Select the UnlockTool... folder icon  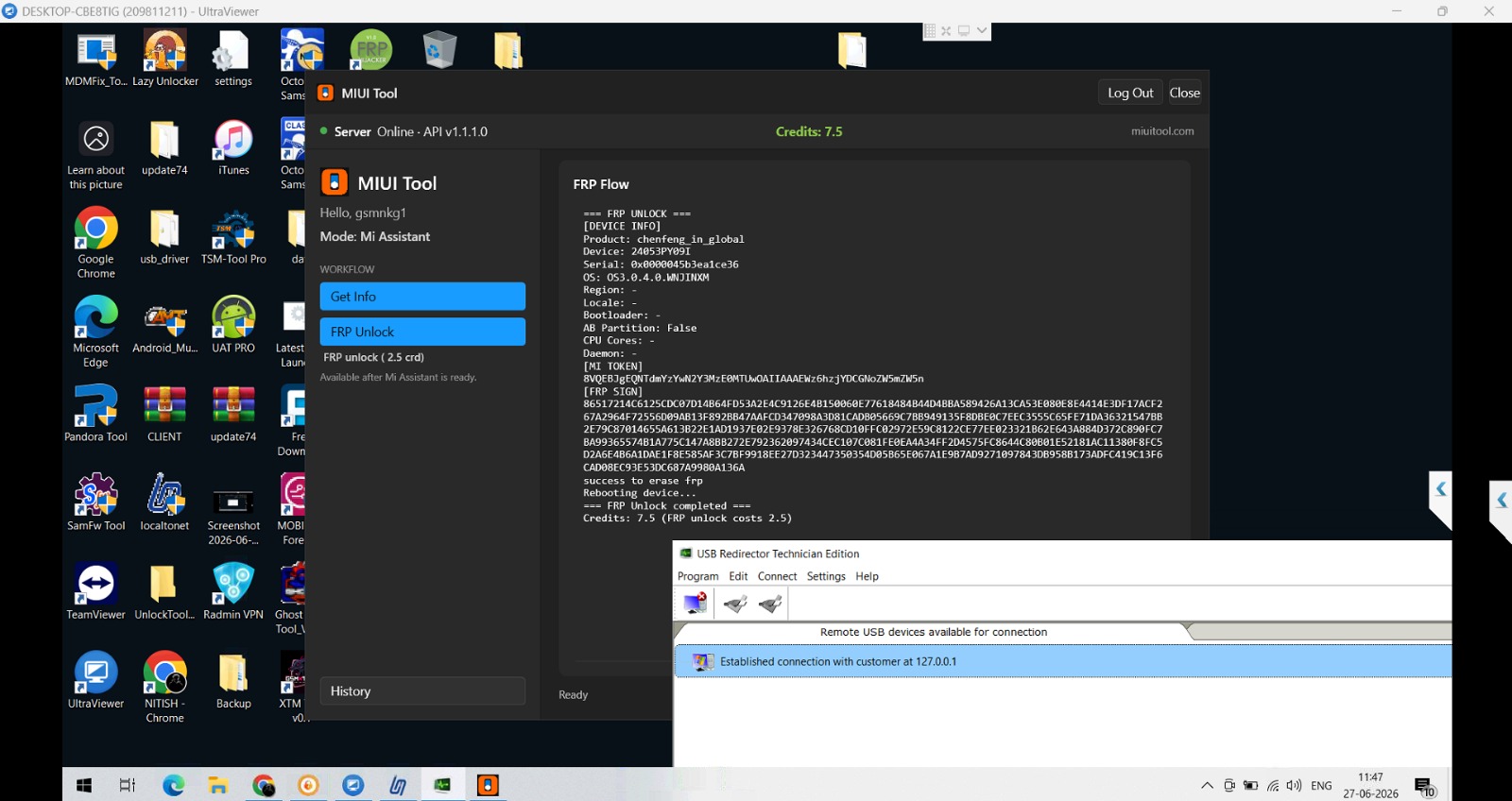164,592
